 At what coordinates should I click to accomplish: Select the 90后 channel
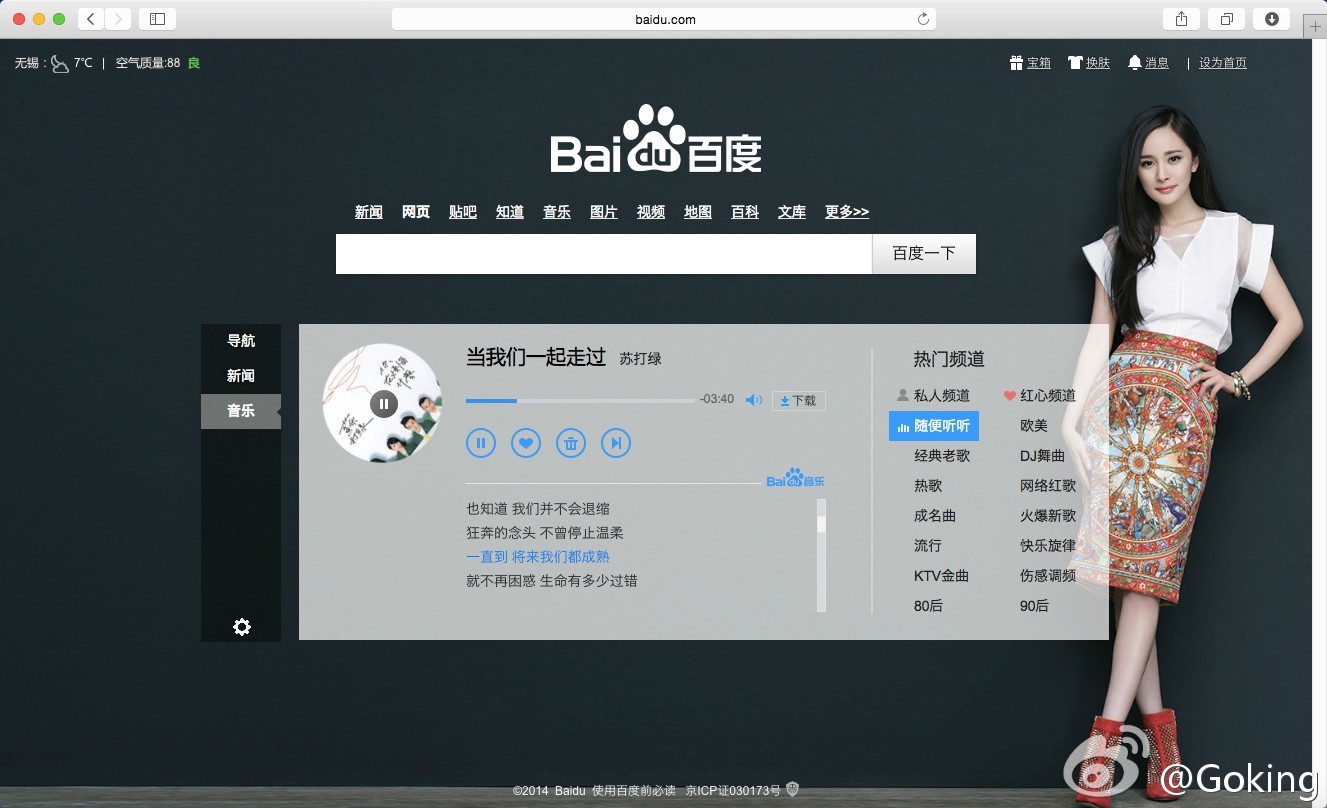pyautogui.click(x=1034, y=606)
